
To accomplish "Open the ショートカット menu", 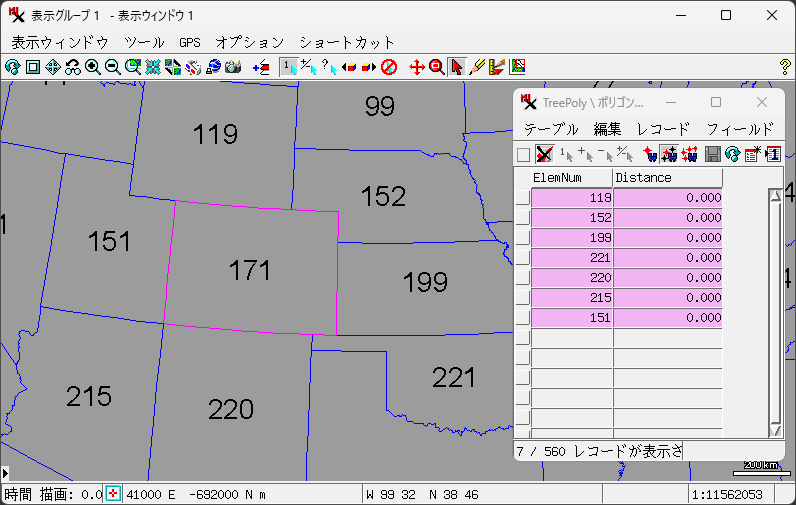I will [347, 42].
